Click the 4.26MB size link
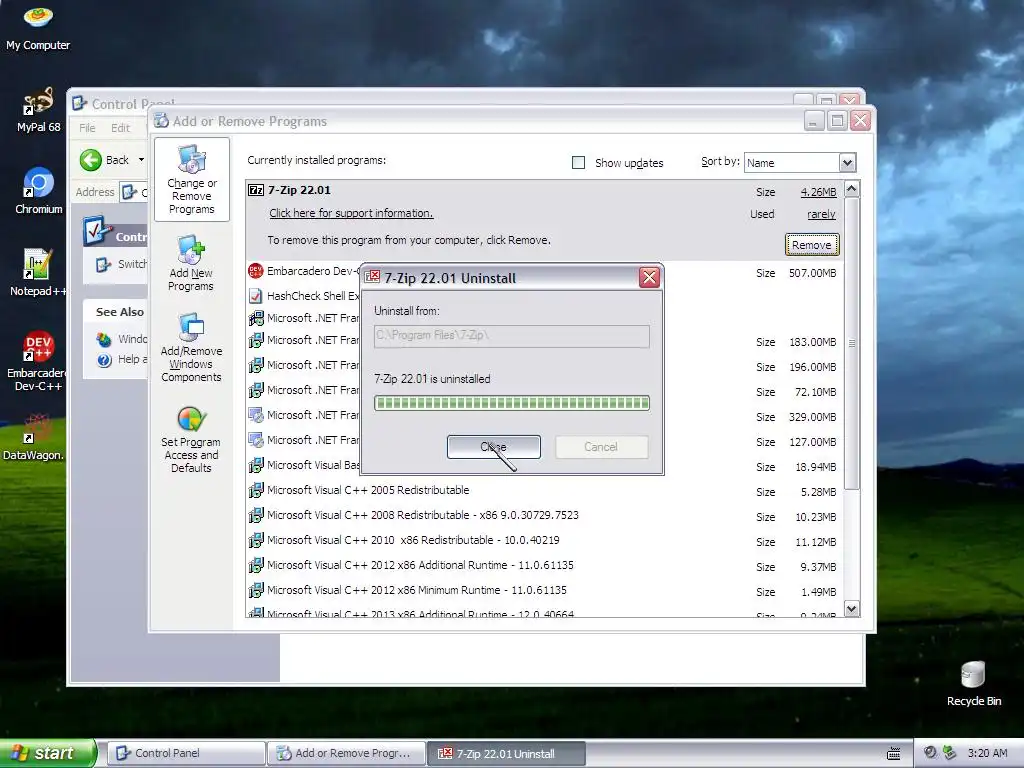1024x768 pixels. (818, 192)
